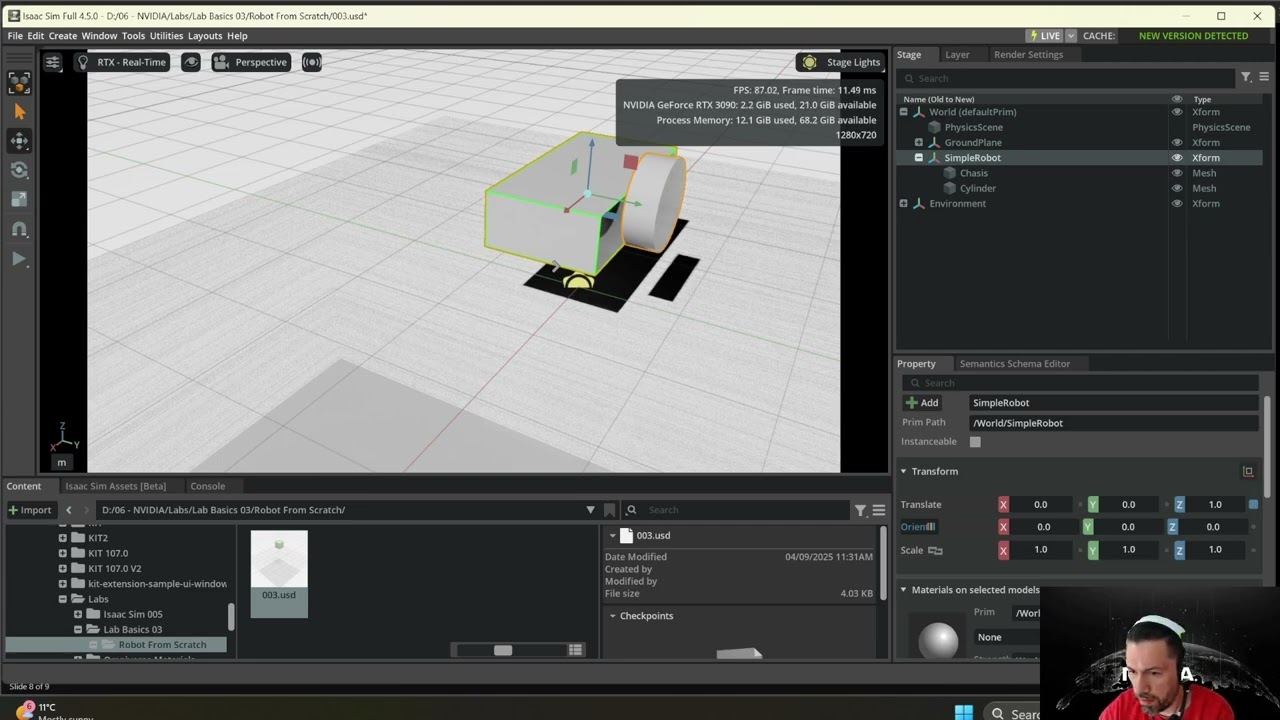The height and width of the screenshot is (720, 1280).
Task: Open the Isaac Sim Assets [Beta] tab
Action: tap(115, 486)
